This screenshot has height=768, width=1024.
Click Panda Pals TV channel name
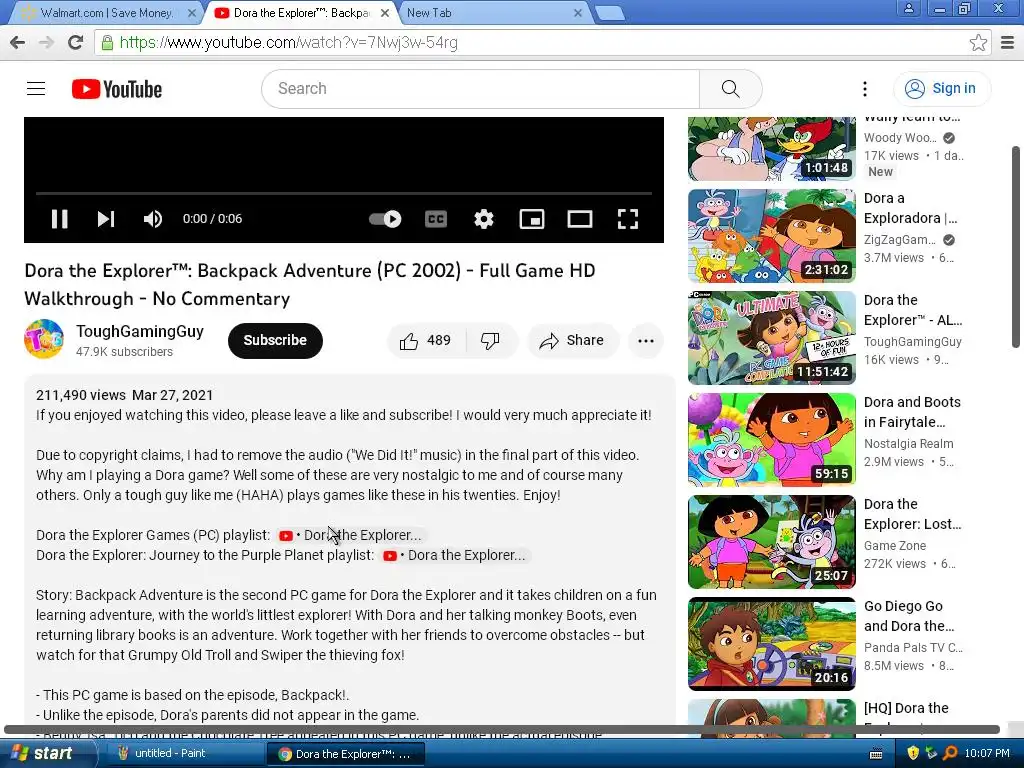(913, 647)
